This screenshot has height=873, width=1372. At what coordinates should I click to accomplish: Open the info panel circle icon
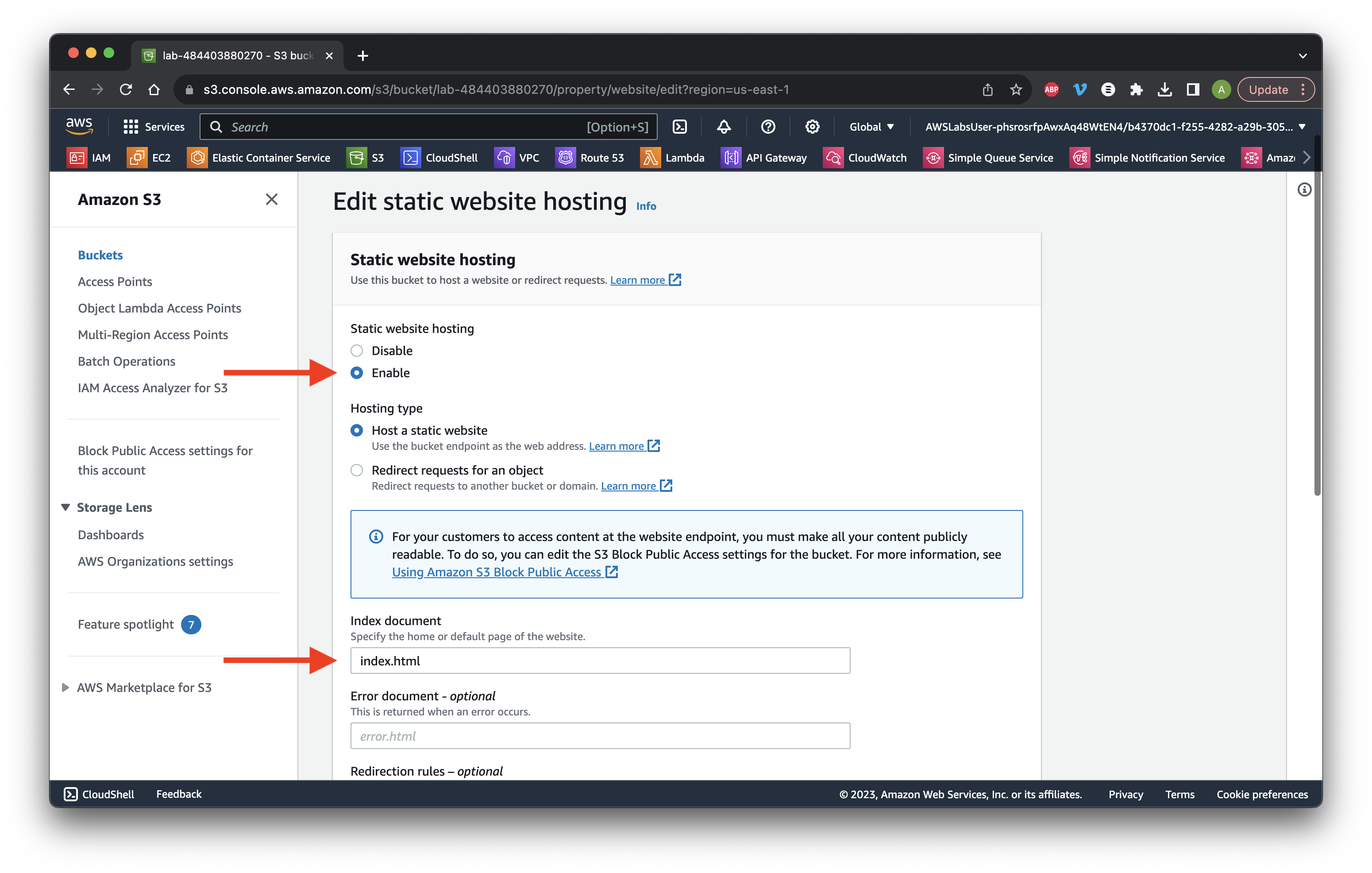[1304, 190]
